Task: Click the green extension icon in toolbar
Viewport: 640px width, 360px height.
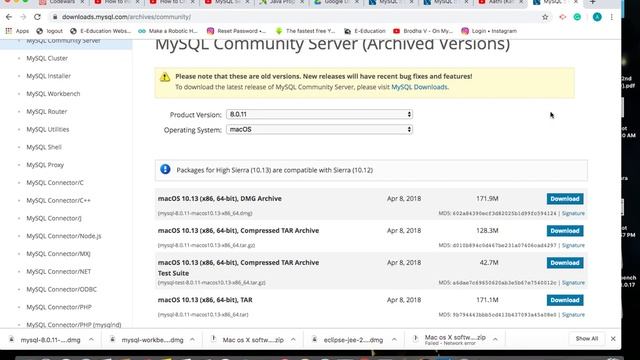Action: pos(577,17)
